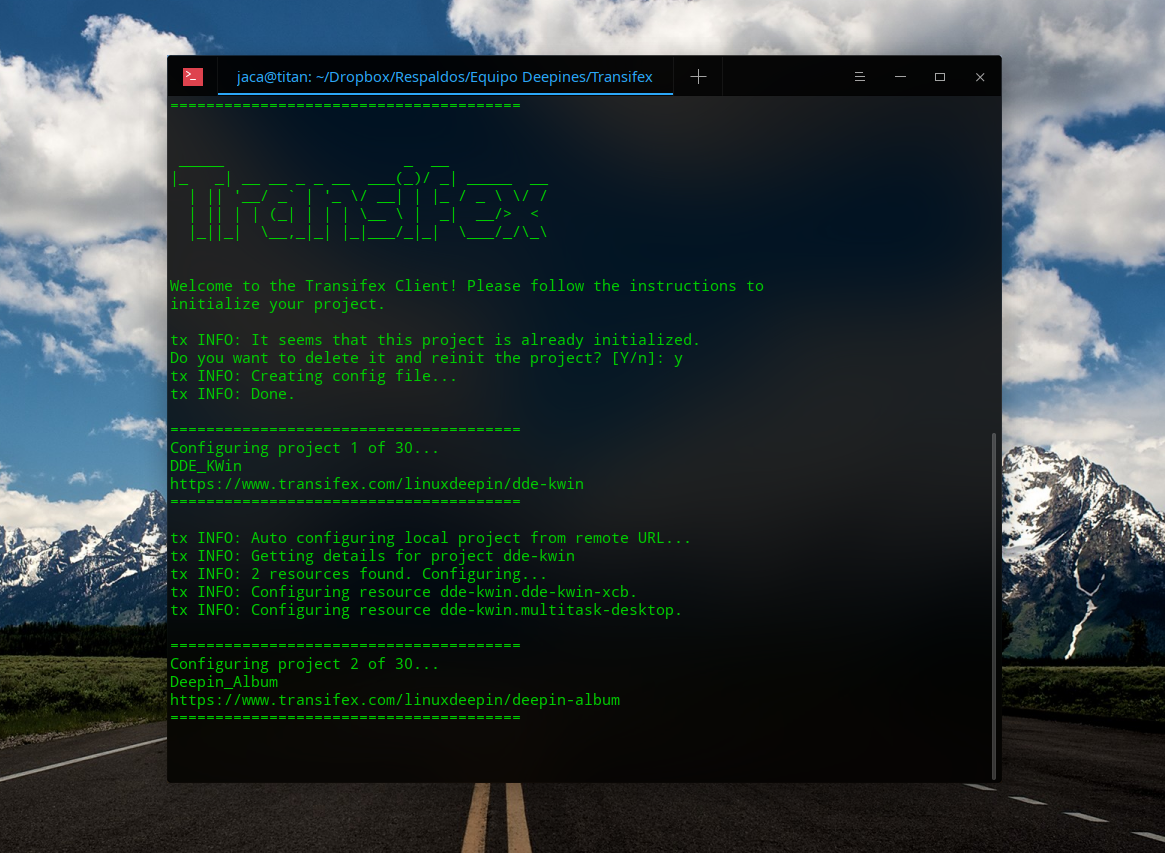Close the terminal window

click(980, 77)
